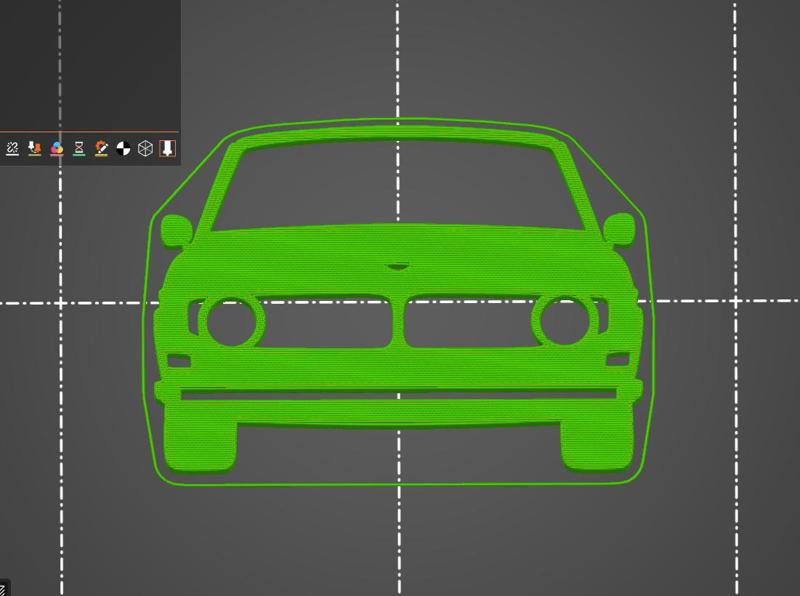Open the multicolor circles coloring icon
This screenshot has width=800, height=596.
click(57, 148)
